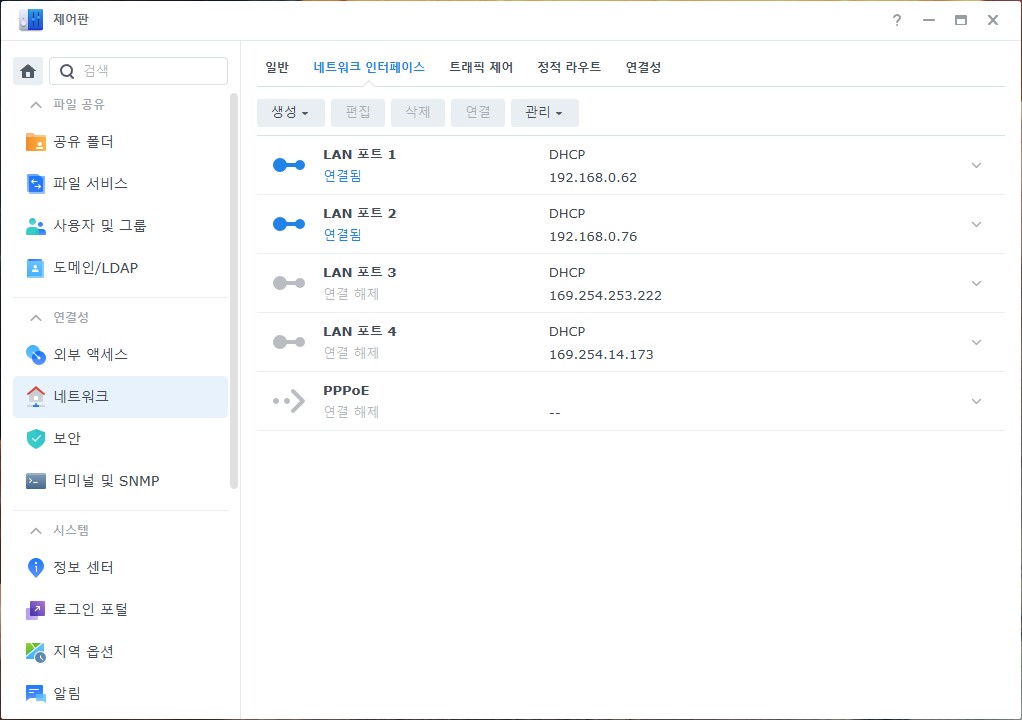This screenshot has height=720, width=1022.
Task: Click the IP address 192.168.0.62
Action: (x=593, y=177)
